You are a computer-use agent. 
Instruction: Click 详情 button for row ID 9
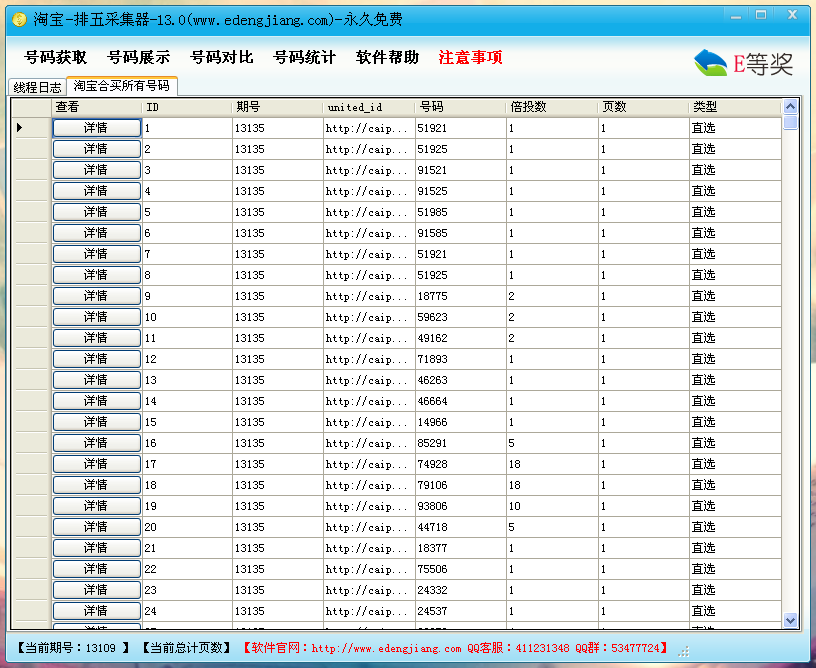pos(96,296)
